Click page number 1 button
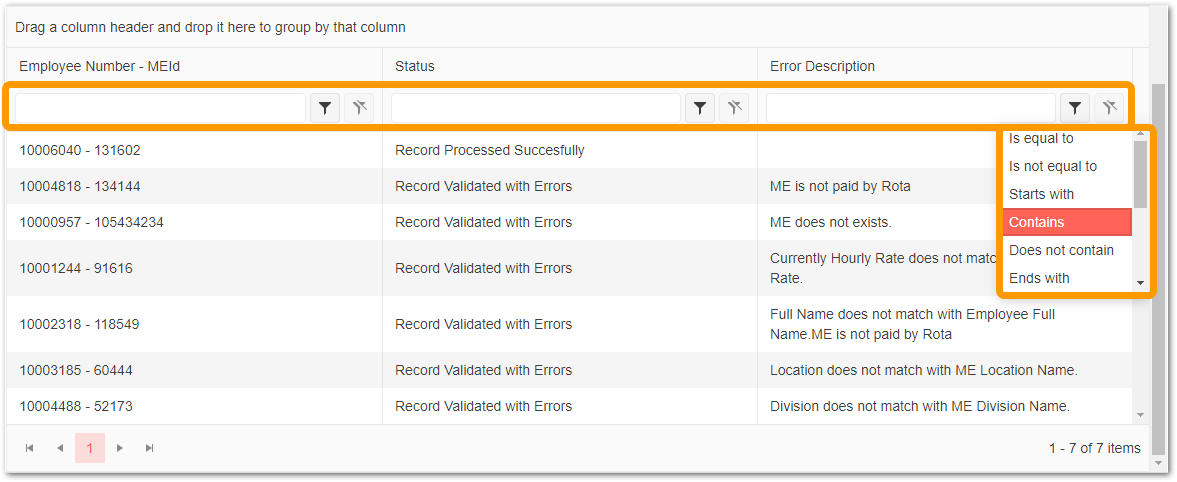Screen dimensions: 1177x482 click(90, 448)
